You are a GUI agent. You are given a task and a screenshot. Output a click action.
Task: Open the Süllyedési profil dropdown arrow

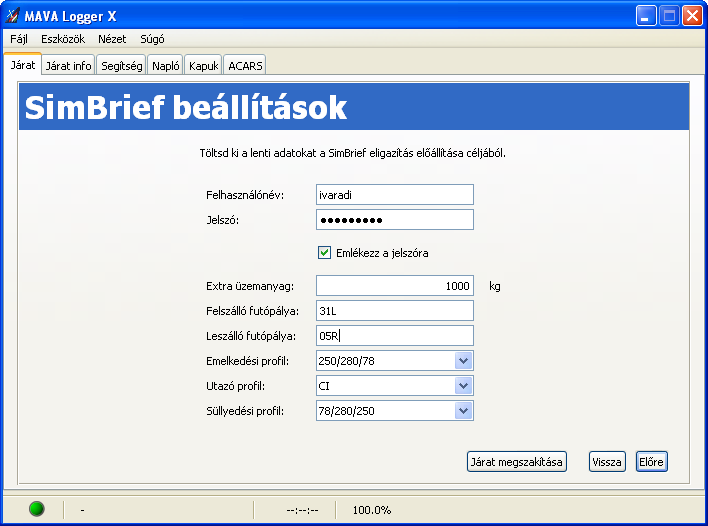point(463,411)
